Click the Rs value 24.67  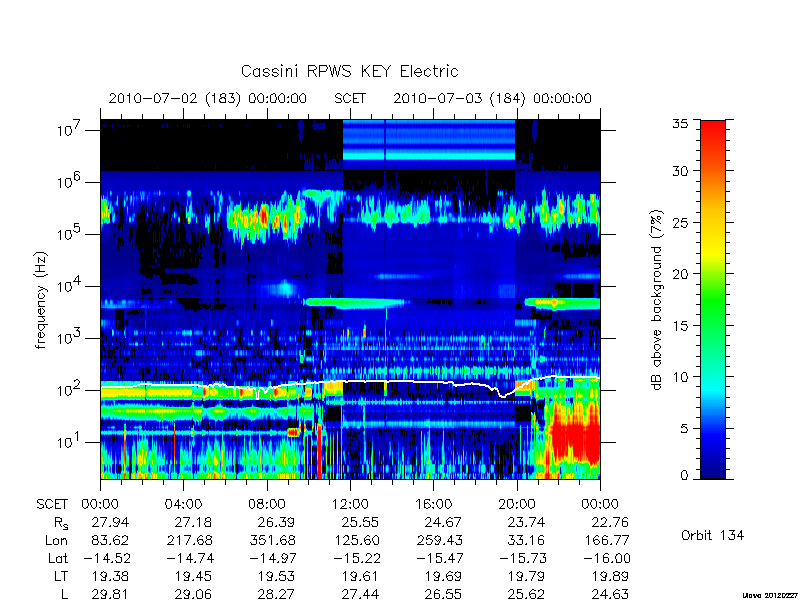pyautogui.click(x=443, y=522)
